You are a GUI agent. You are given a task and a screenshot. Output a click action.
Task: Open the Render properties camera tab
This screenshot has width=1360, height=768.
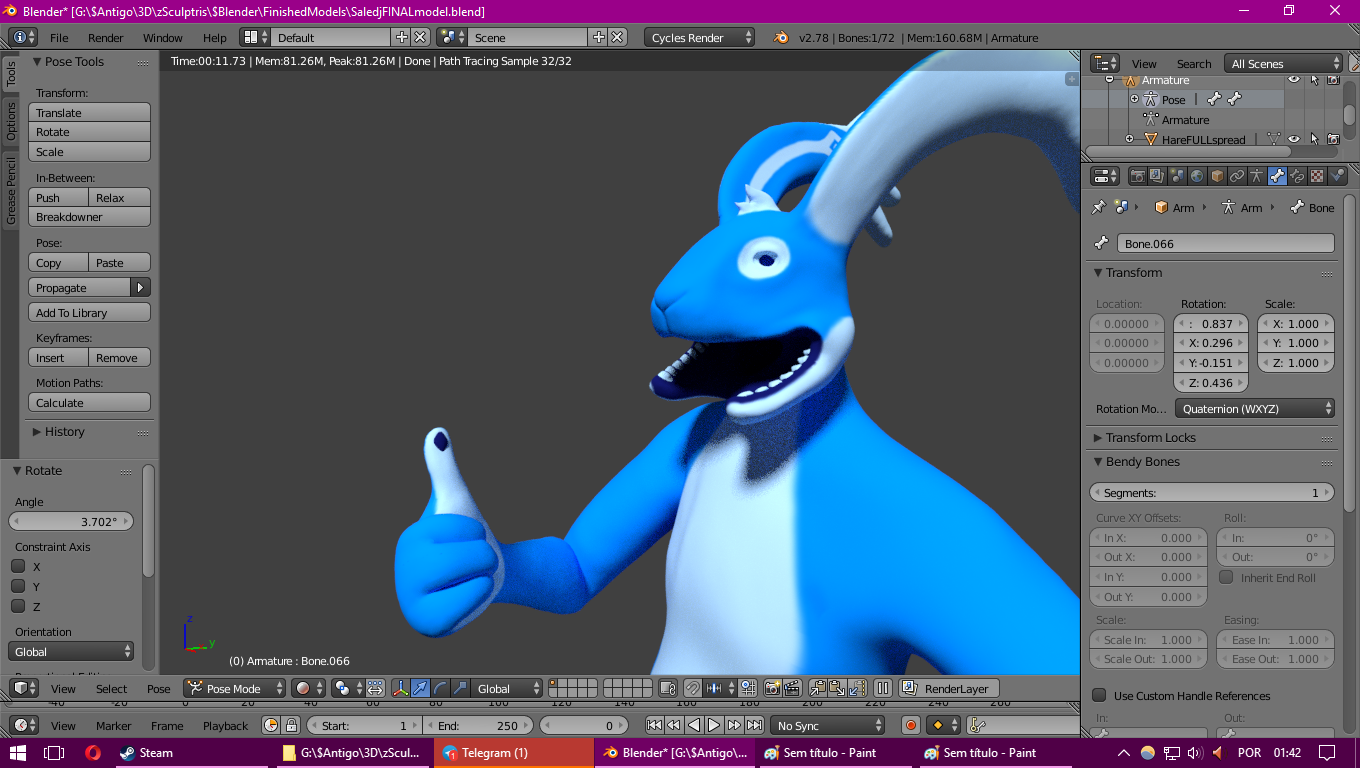click(1137, 176)
